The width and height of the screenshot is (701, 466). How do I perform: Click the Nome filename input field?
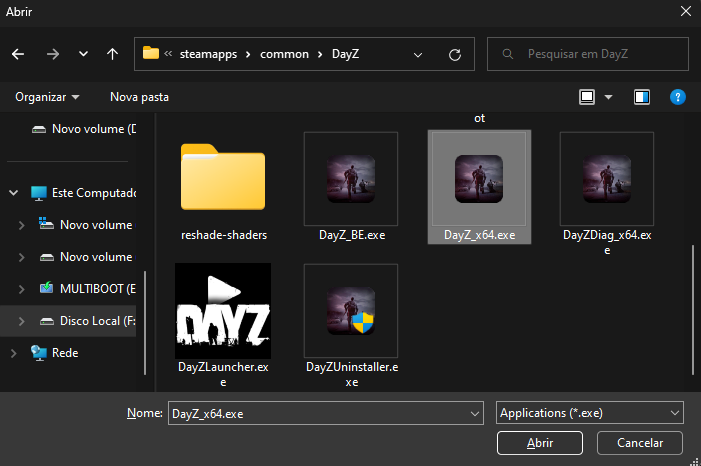[x=325, y=413]
